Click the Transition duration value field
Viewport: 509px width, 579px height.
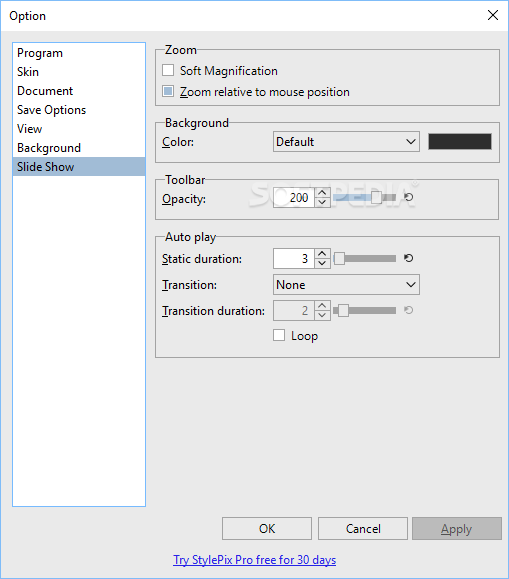pyautogui.click(x=294, y=310)
